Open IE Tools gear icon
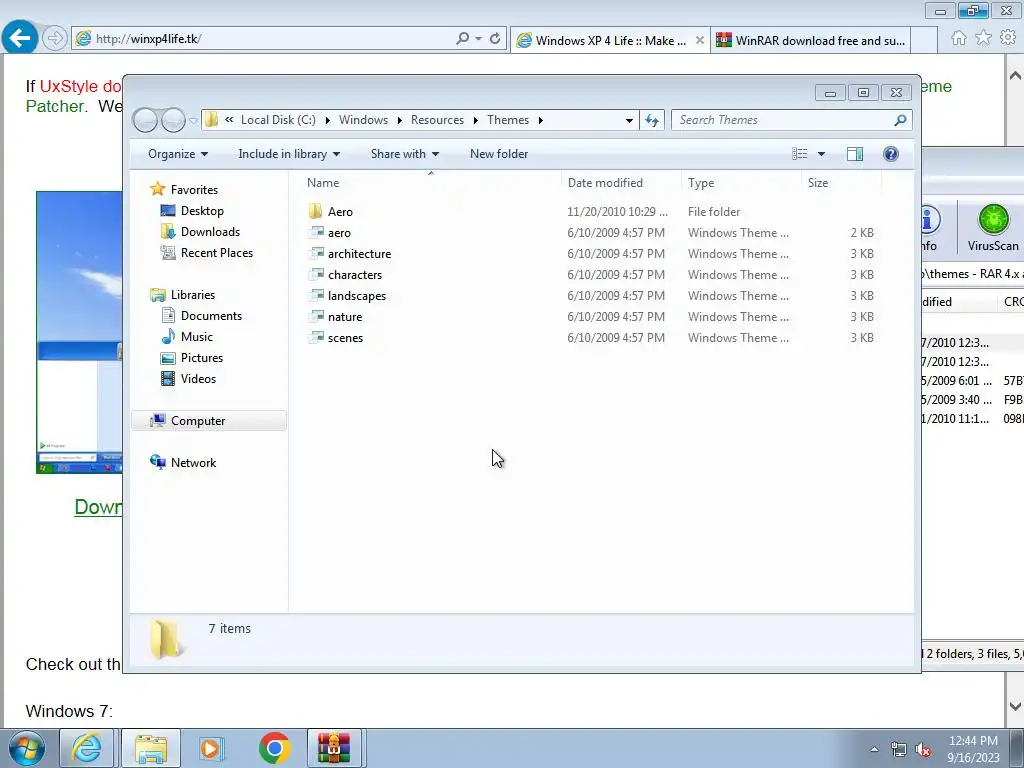Image resolution: width=1024 pixels, height=768 pixels. [x=1008, y=38]
